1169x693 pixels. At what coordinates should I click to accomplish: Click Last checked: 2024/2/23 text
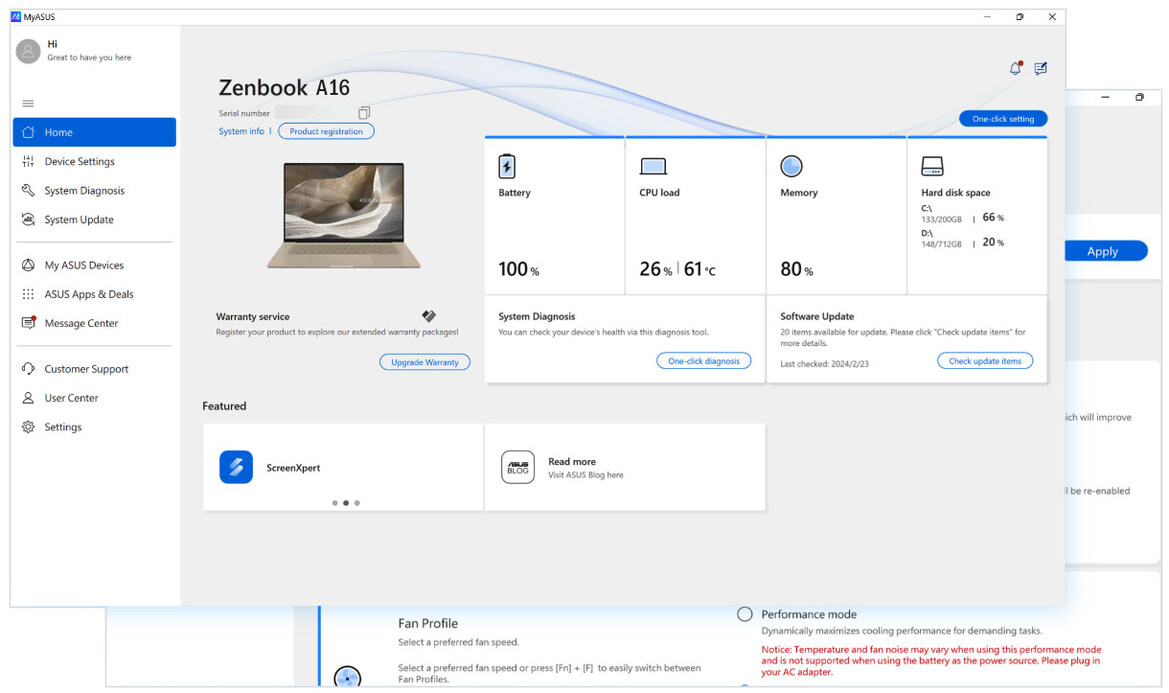(824, 364)
